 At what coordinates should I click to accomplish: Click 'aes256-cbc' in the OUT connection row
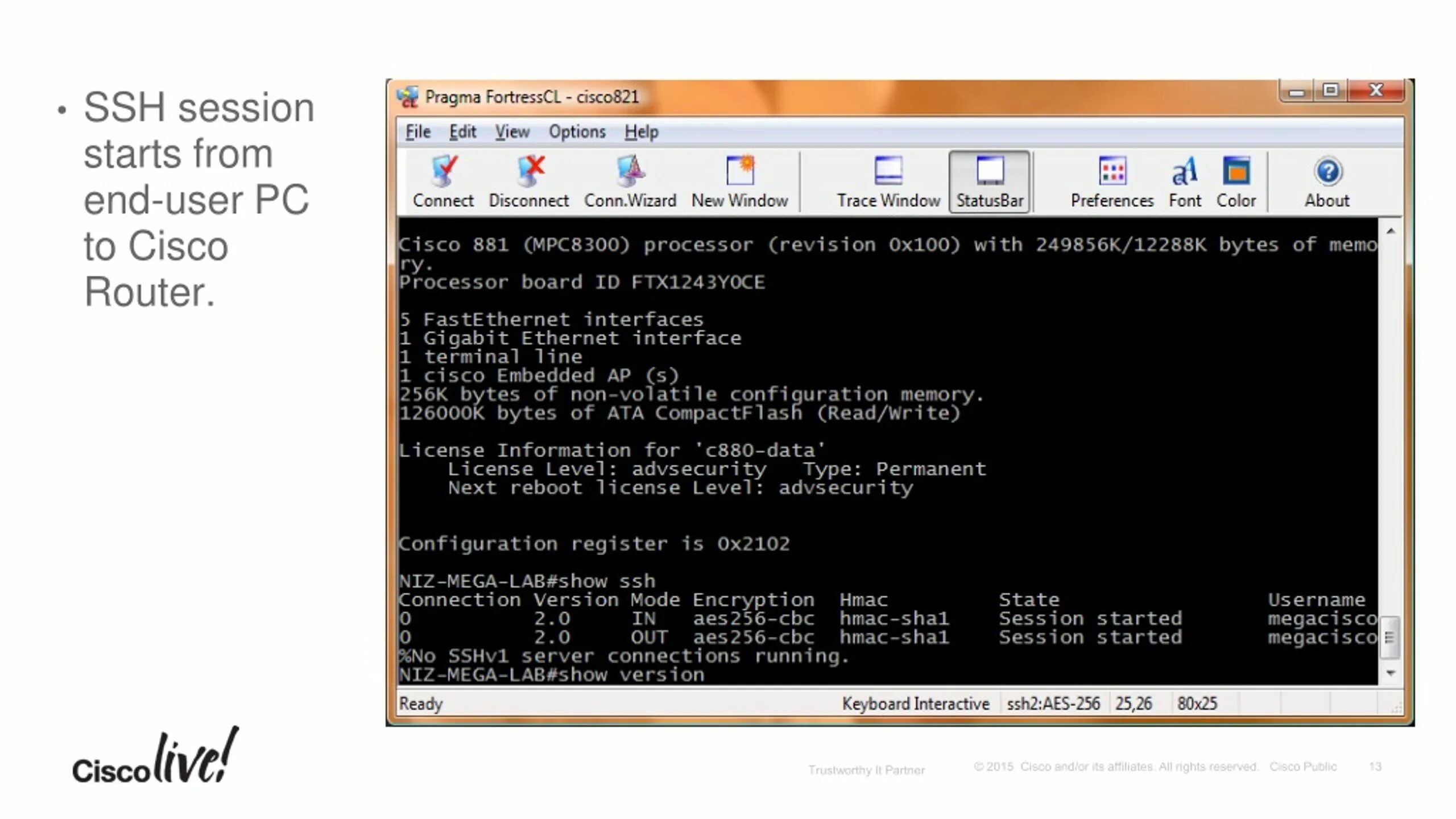[754, 638]
